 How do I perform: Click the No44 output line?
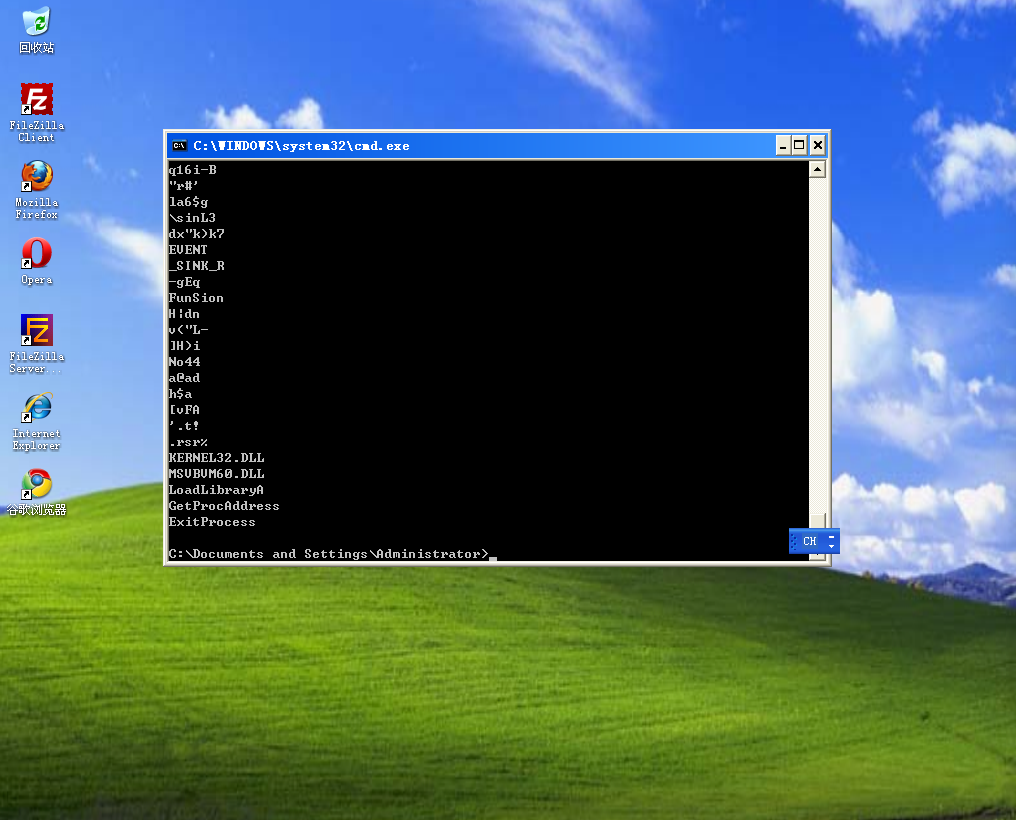184,362
